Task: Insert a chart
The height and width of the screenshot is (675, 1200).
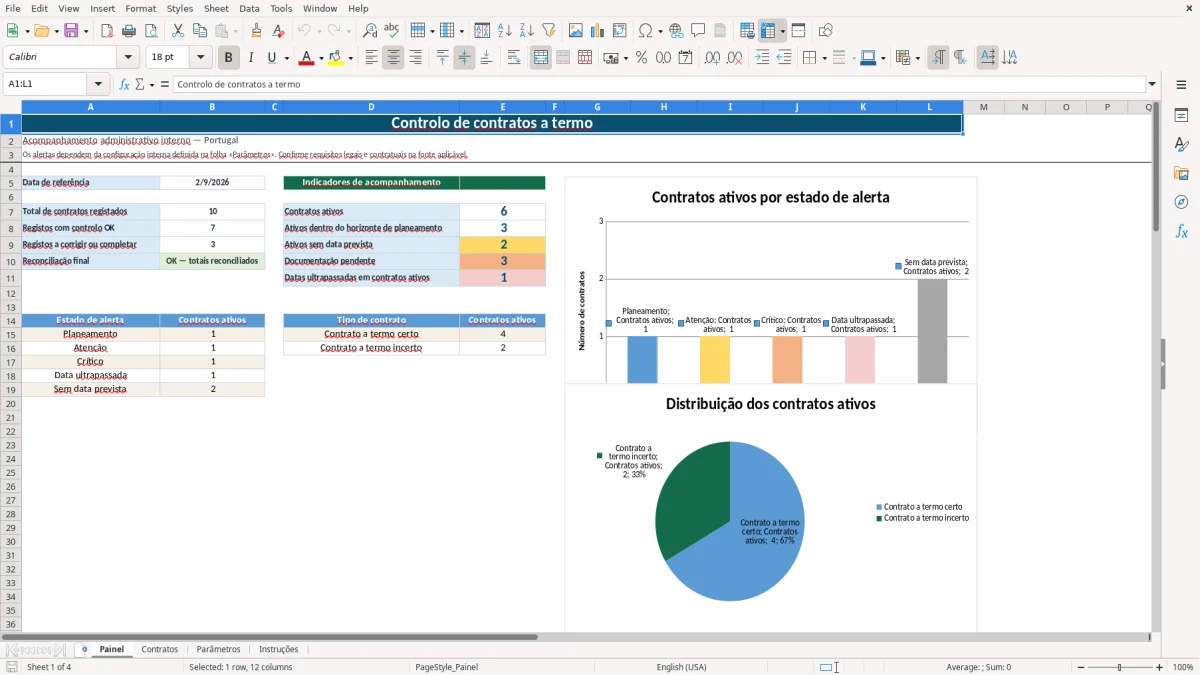Action: tap(598, 31)
